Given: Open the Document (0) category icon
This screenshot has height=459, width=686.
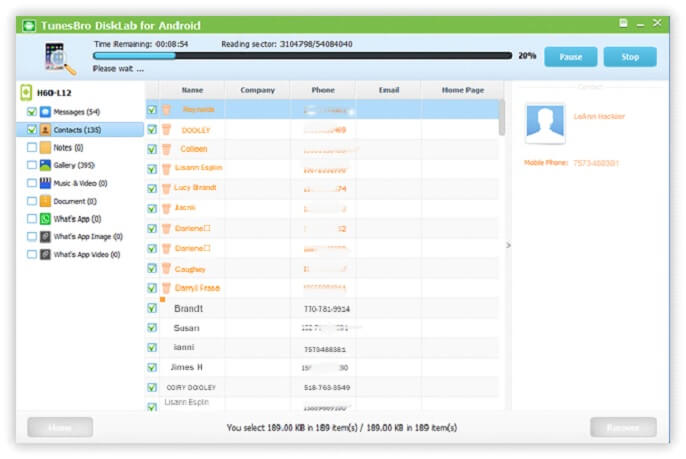Looking at the screenshot, I should pos(46,201).
